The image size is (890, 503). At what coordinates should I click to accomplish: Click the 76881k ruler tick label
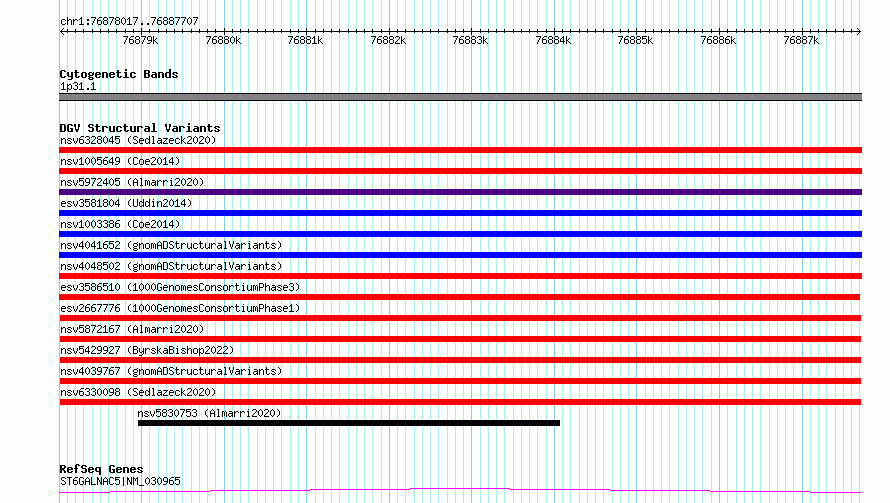click(305, 40)
